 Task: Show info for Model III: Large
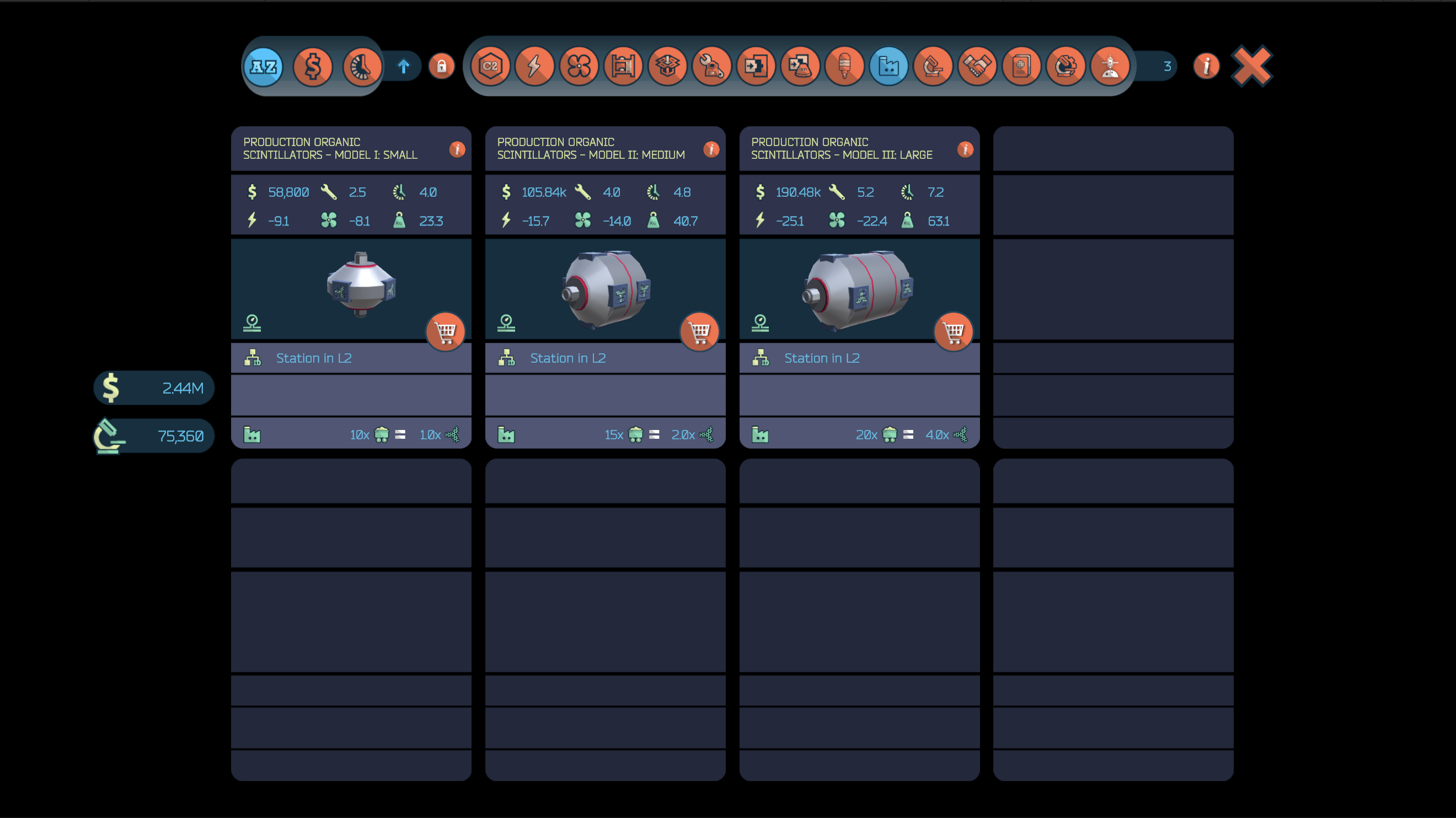[965, 149]
